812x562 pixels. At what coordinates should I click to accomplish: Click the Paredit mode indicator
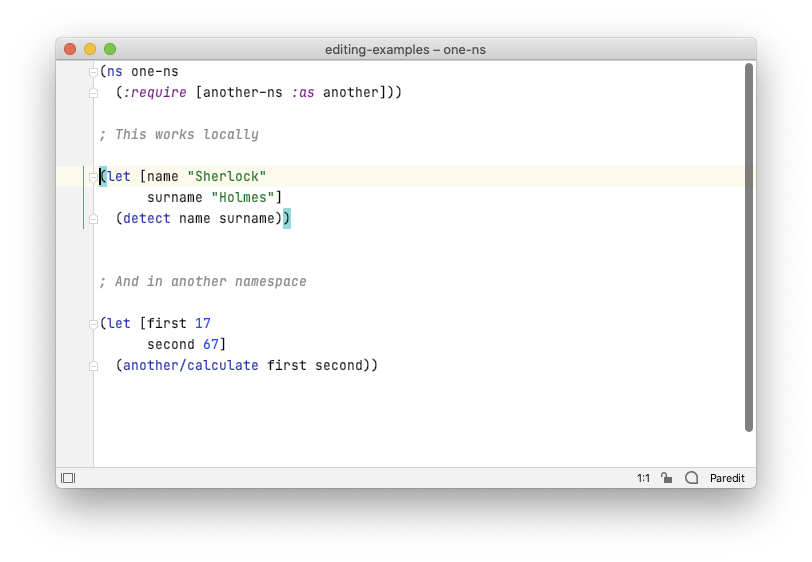(727, 478)
